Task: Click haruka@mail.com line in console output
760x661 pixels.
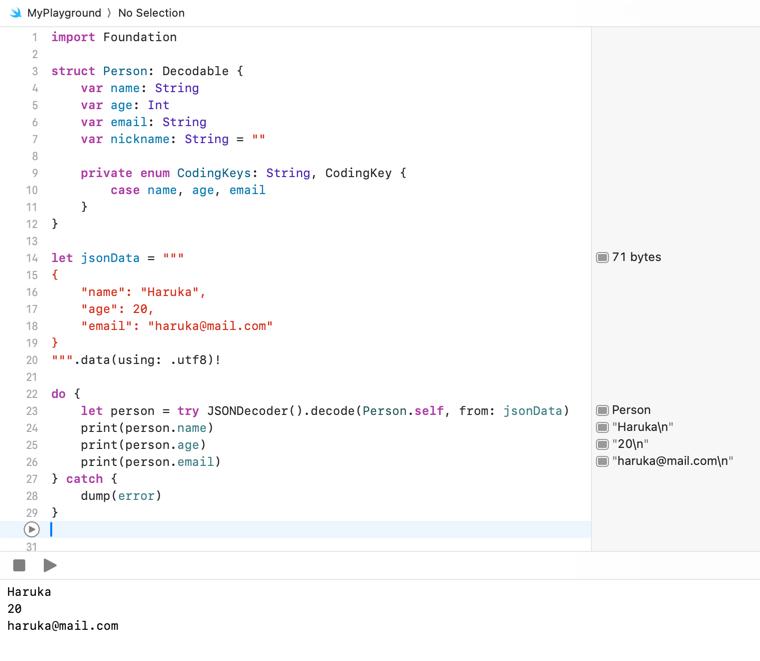Action: [63, 626]
